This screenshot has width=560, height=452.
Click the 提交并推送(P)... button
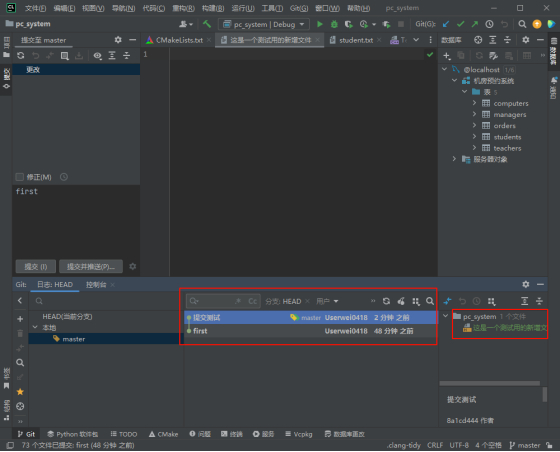[91, 267]
